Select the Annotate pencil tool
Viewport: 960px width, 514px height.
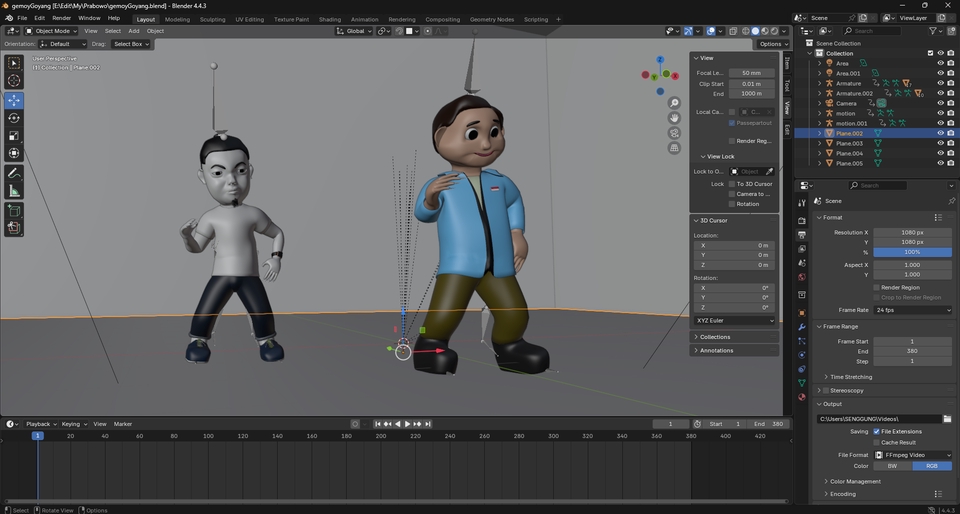(x=14, y=173)
